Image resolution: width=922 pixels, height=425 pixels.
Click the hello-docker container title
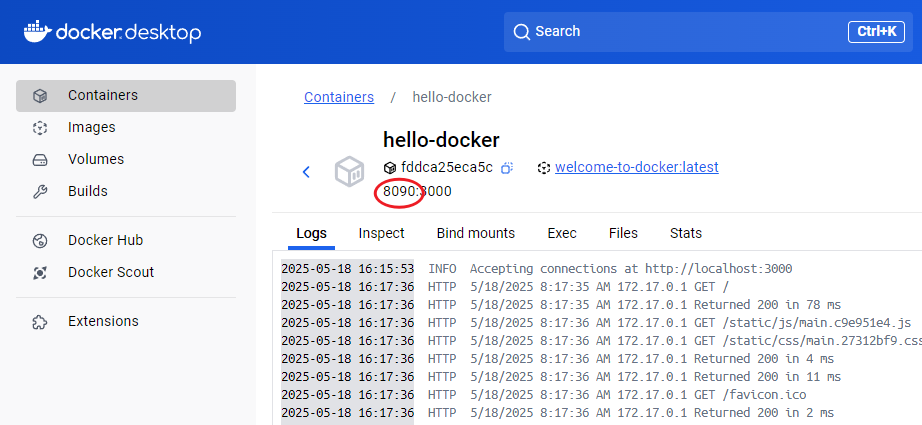[441, 140]
